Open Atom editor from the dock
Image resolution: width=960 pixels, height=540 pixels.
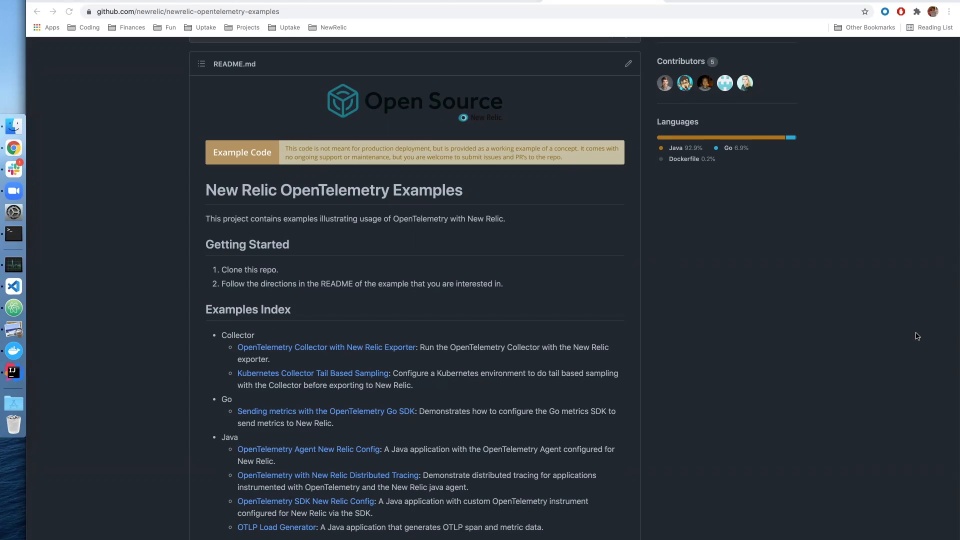tap(13, 308)
